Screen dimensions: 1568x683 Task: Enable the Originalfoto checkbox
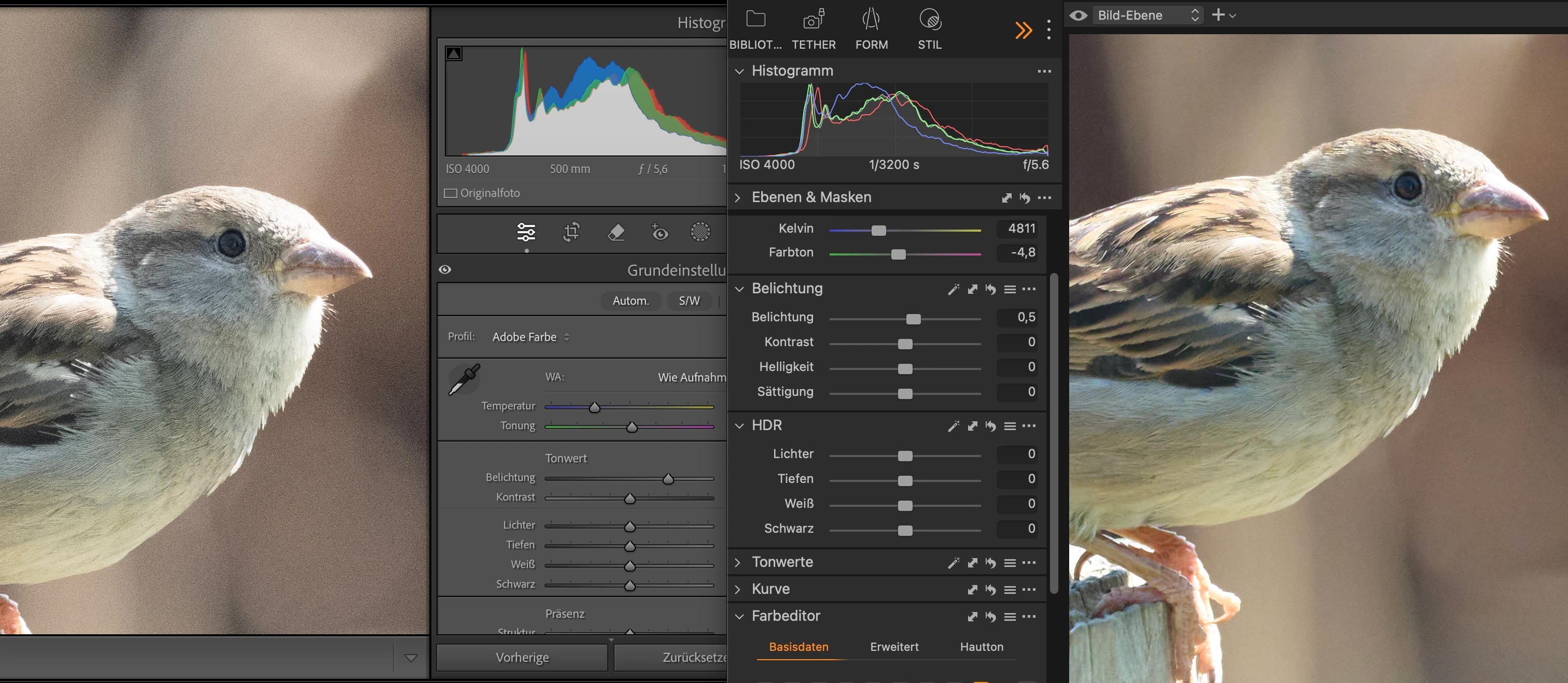click(x=451, y=193)
